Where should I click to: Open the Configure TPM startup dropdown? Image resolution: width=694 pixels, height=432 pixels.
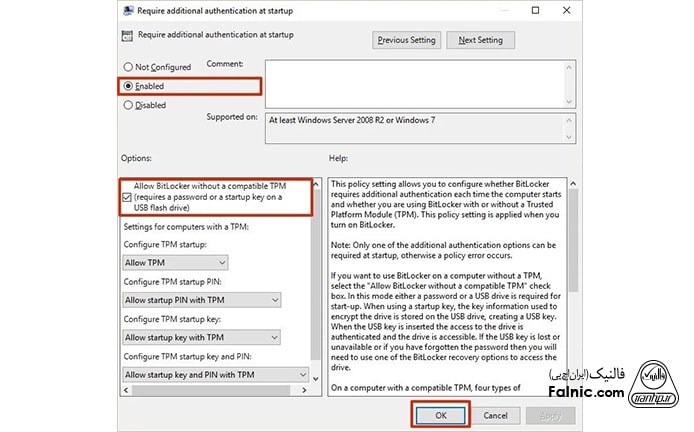point(174,262)
